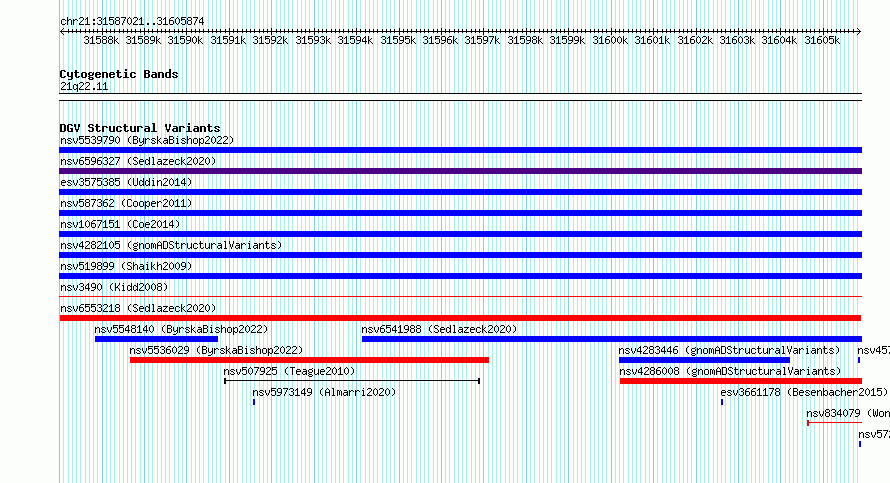
Task: Open the esv3661178 (Besenbacher2015) label
Action: click(x=804, y=392)
